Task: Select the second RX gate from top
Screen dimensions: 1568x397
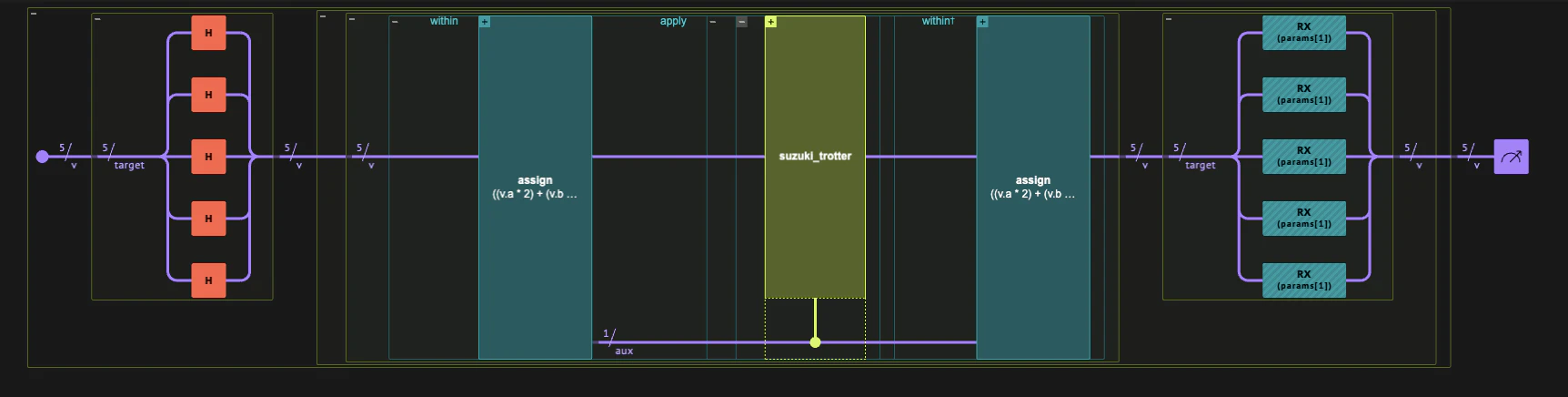Action: 1303,95
